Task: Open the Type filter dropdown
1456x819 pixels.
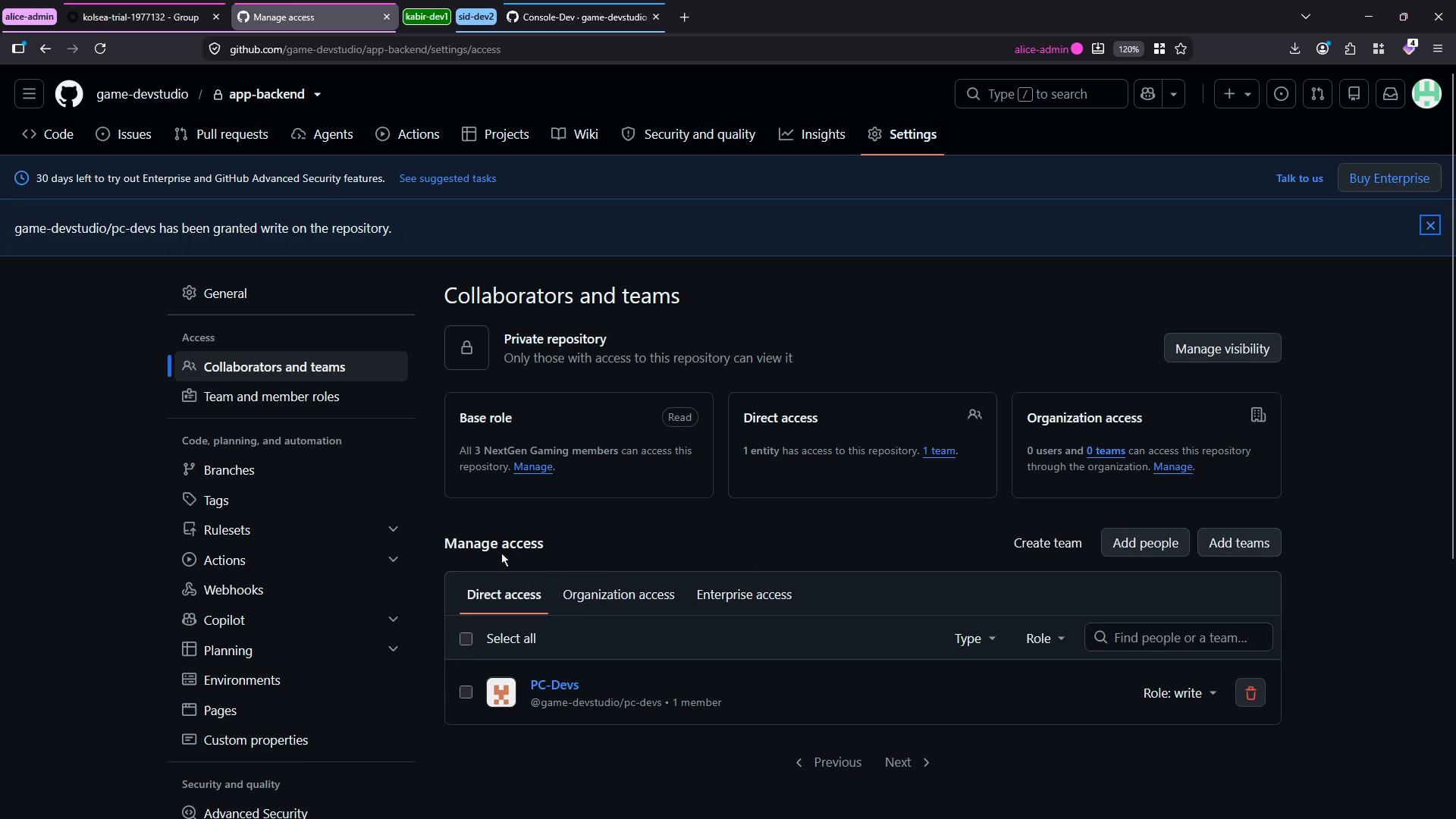Action: [x=974, y=639]
